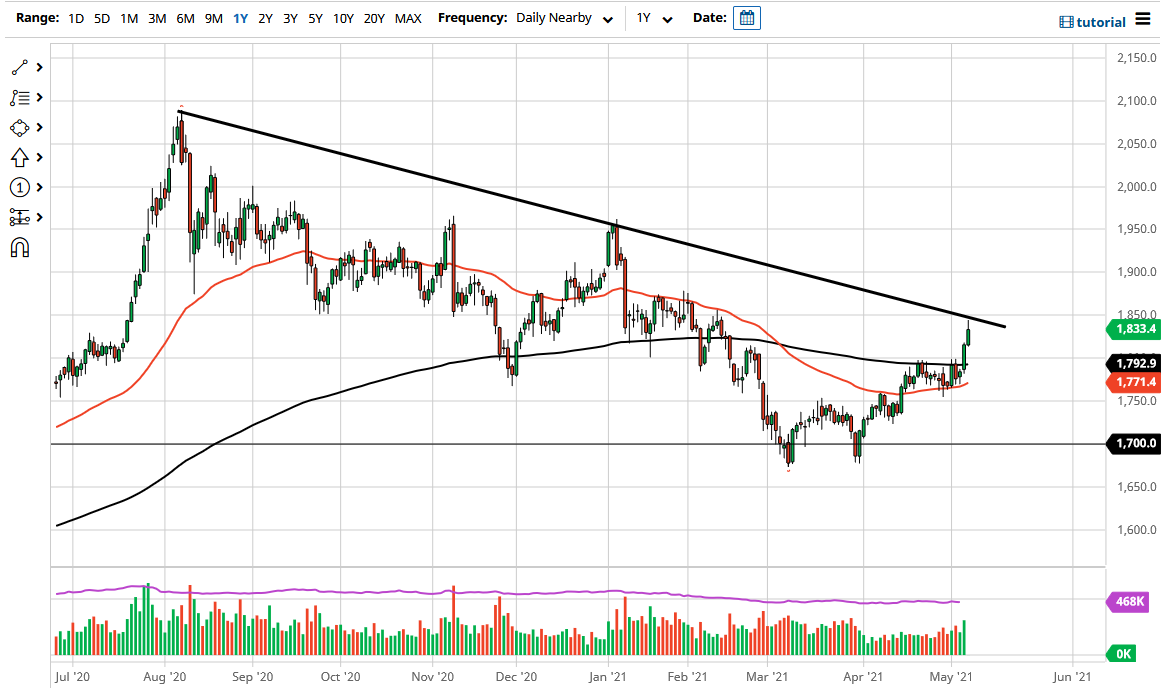Set range to 10Y

click(343, 19)
